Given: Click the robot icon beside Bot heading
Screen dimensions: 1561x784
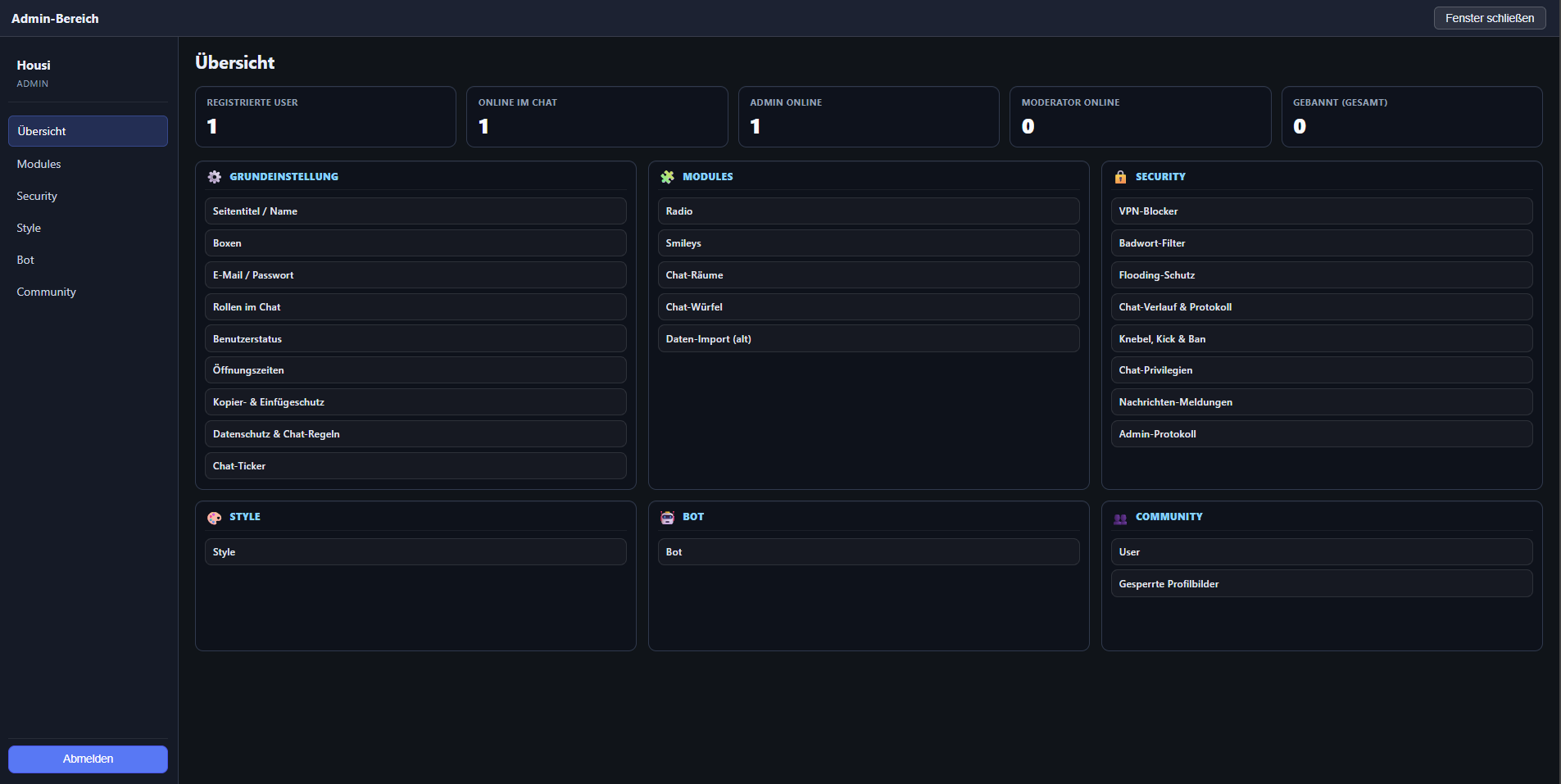Looking at the screenshot, I should pyautogui.click(x=668, y=518).
